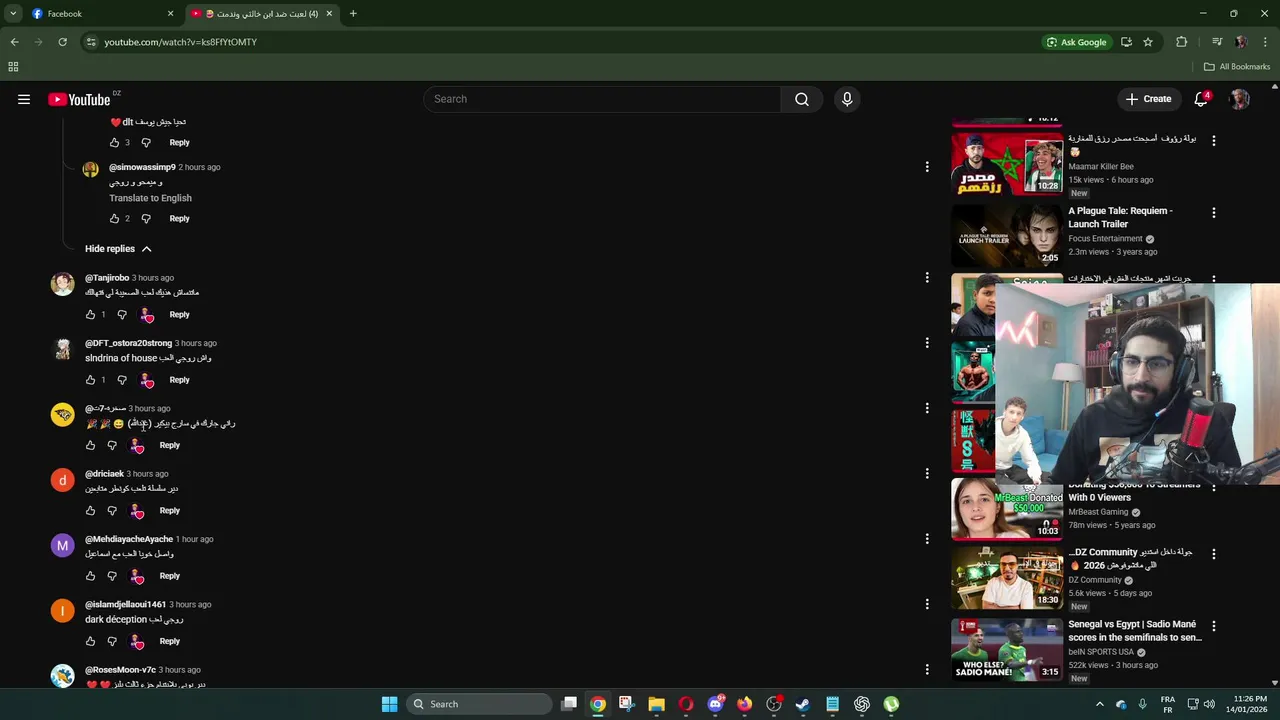Like the comment by @DFT_ostora20strong
The width and height of the screenshot is (1280, 720).
(x=90, y=380)
